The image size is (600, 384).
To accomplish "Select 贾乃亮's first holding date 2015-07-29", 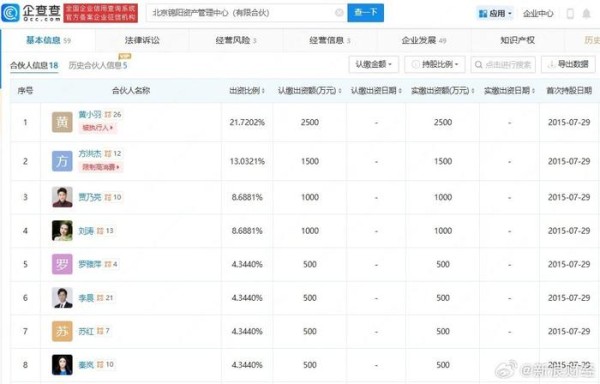I will (569, 197).
